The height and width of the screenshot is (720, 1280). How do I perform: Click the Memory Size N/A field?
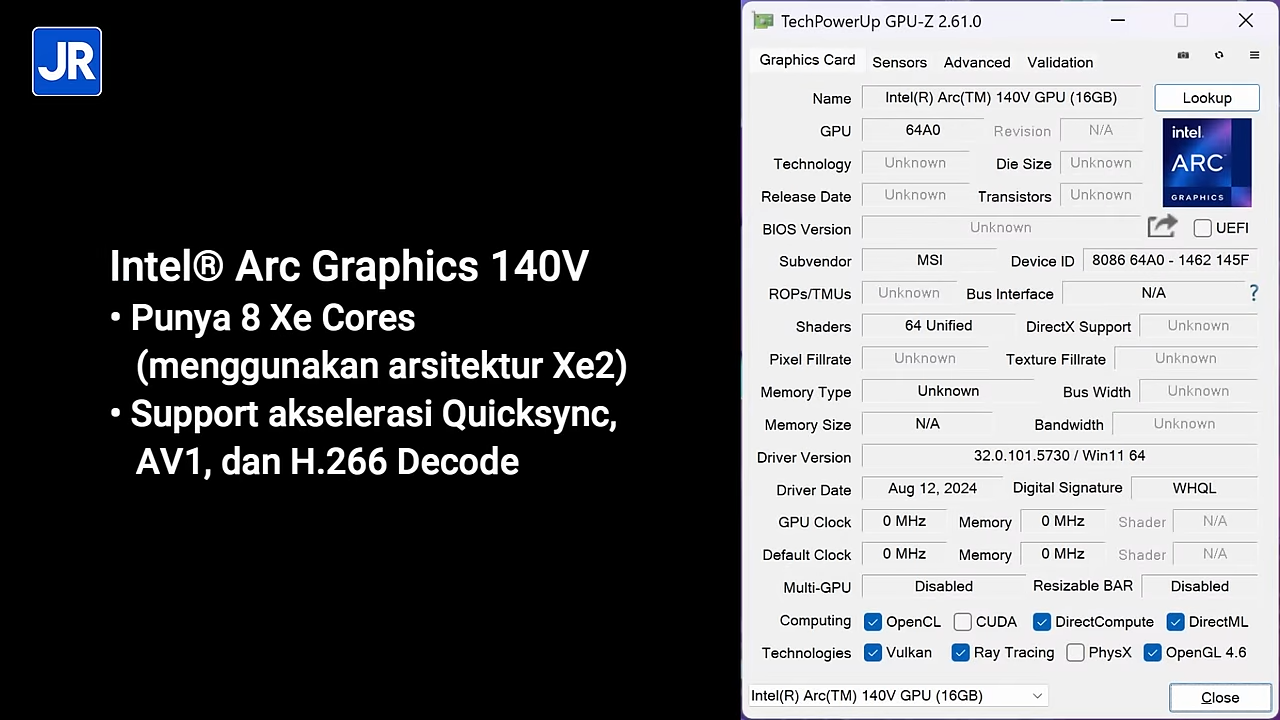[x=927, y=424]
